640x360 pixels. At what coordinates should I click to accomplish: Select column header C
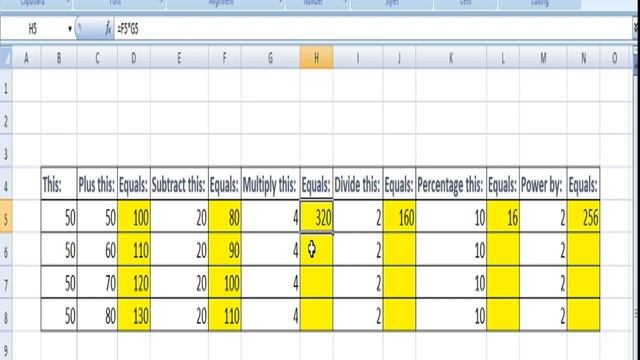click(x=97, y=58)
